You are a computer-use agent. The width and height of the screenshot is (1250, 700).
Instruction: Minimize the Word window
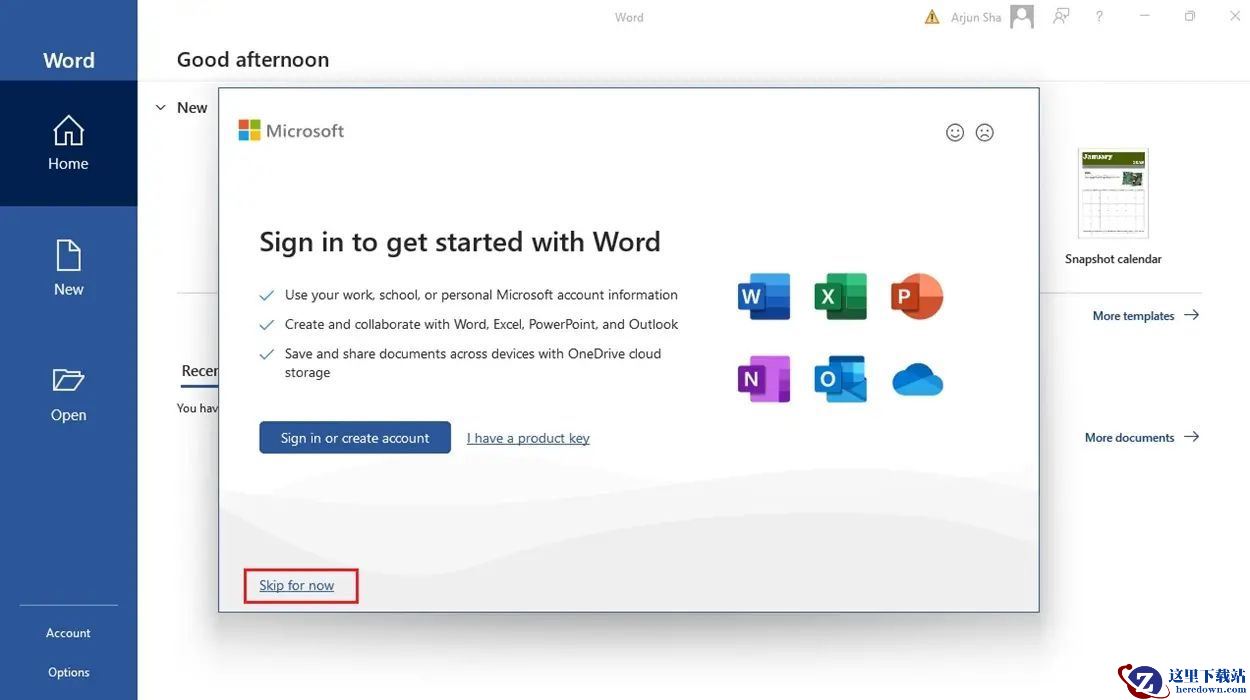click(x=1145, y=16)
